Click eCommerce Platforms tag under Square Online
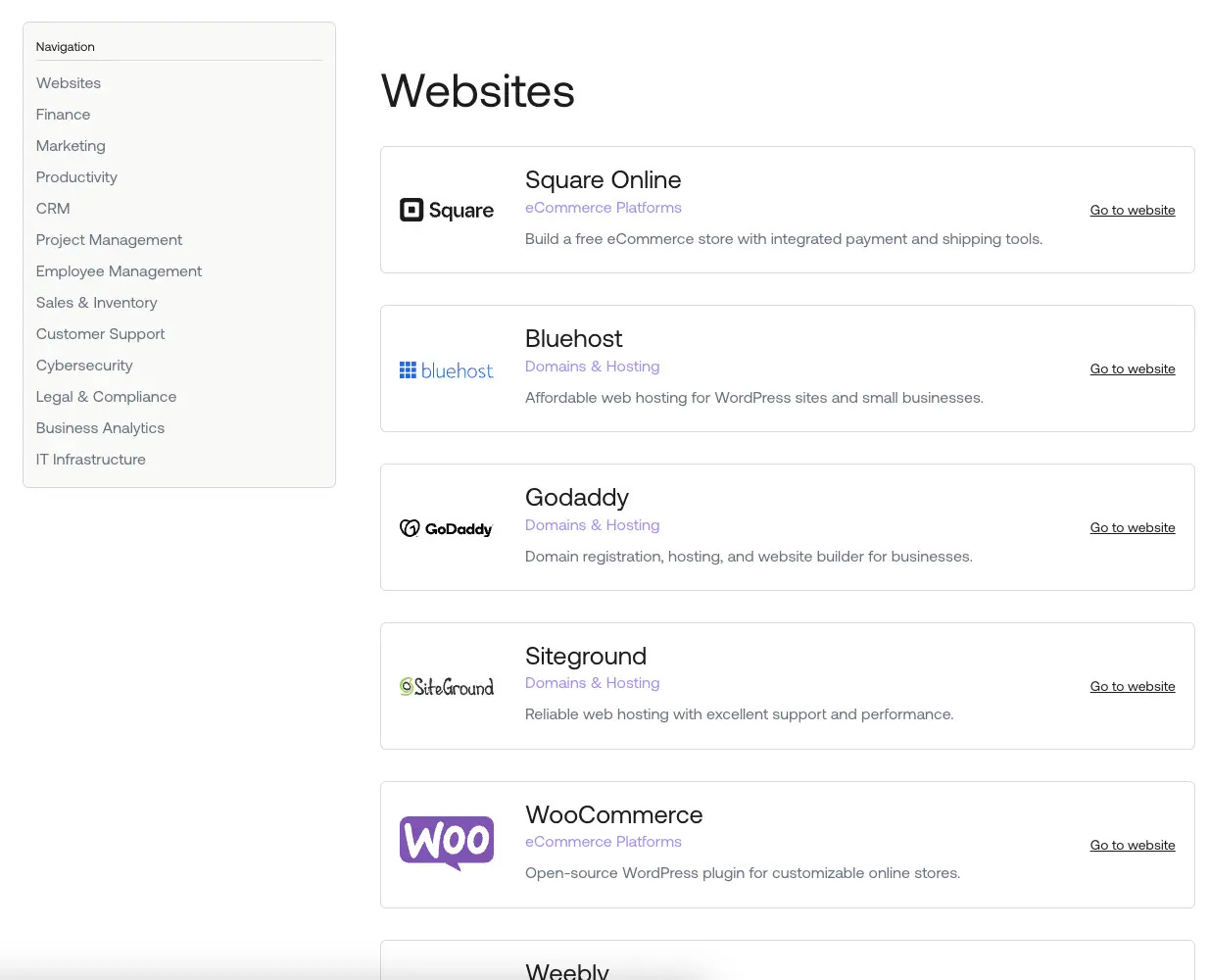The height and width of the screenshot is (980, 1209). click(604, 208)
